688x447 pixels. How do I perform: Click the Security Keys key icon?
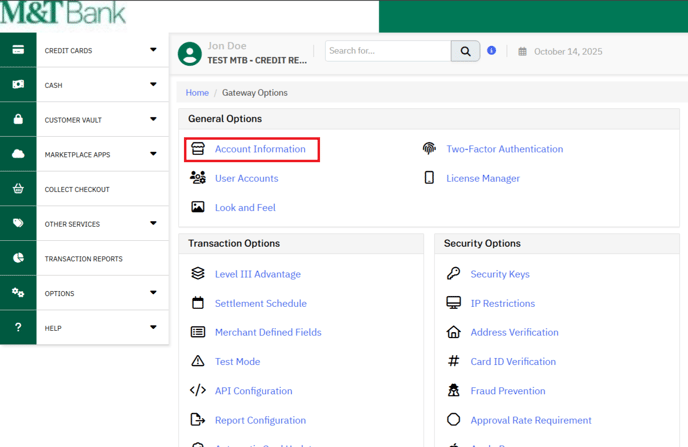point(453,273)
